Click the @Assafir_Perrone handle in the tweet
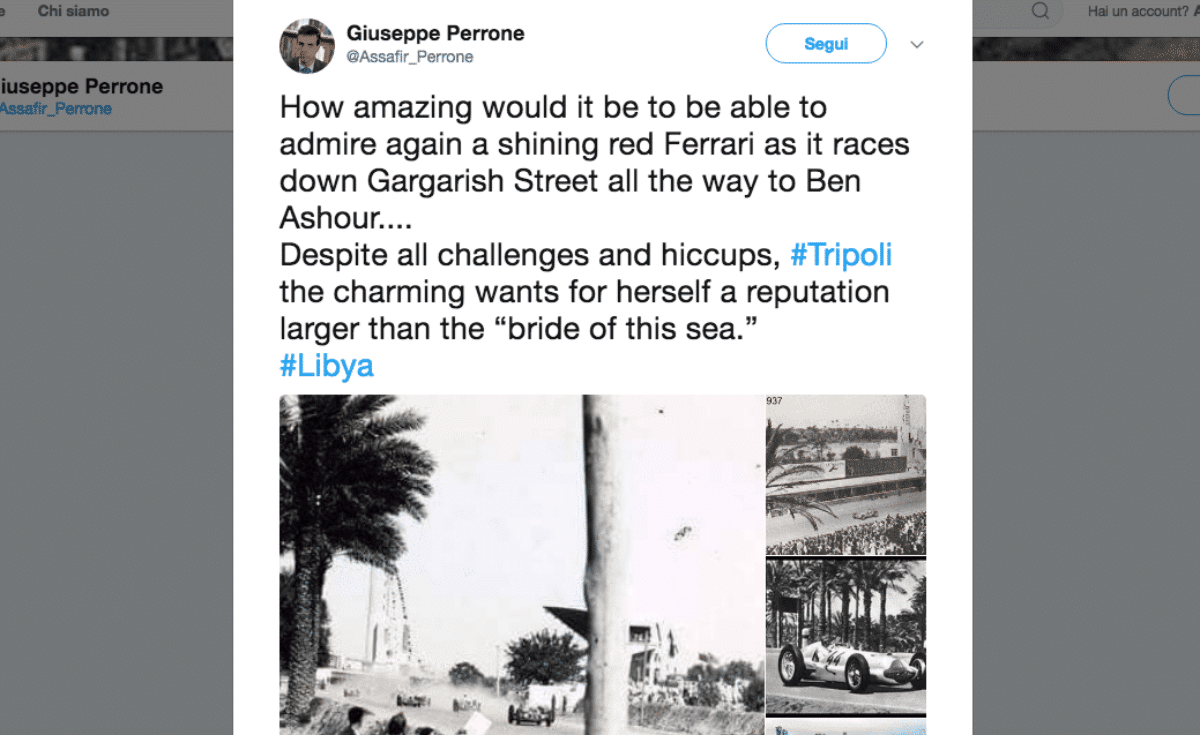This screenshot has width=1200, height=735. [x=410, y=57]
